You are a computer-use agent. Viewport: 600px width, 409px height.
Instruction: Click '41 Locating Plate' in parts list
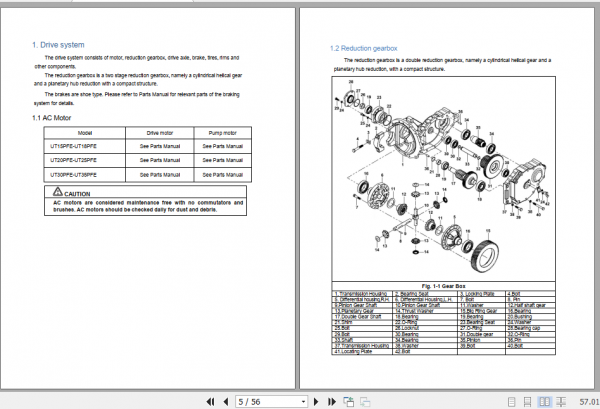(353, 351)
